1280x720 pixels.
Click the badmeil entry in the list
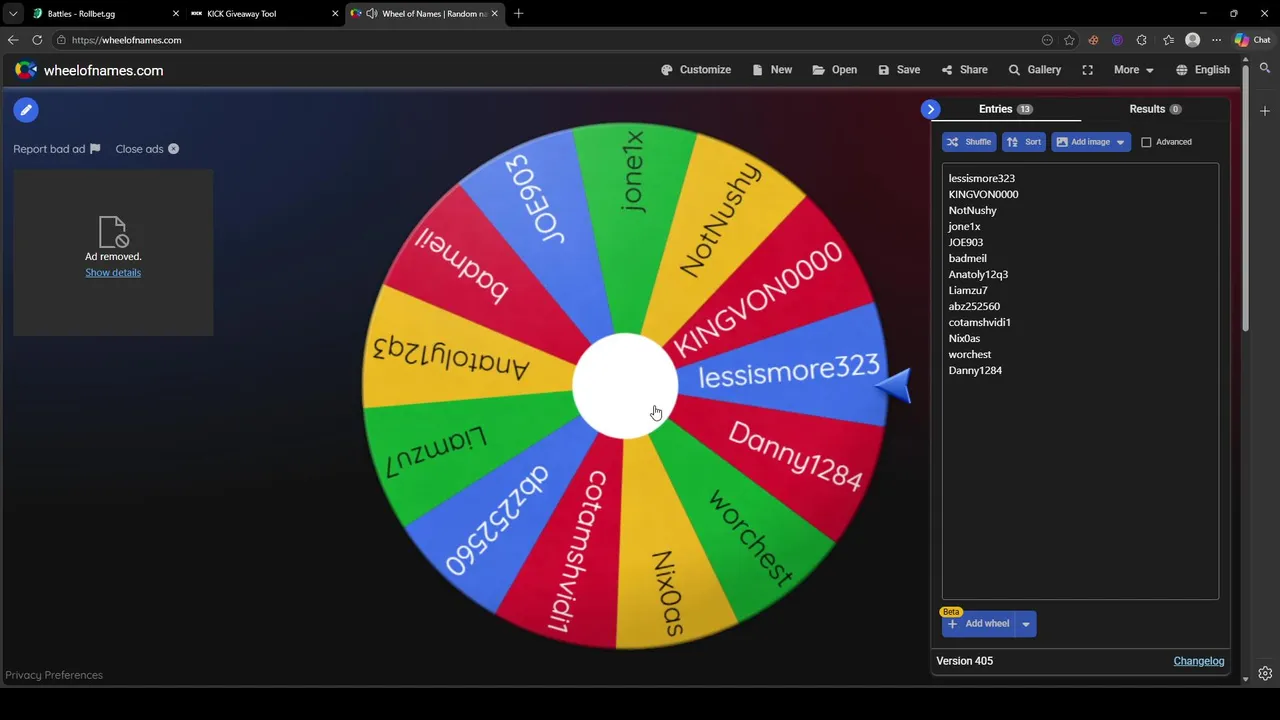968,258
